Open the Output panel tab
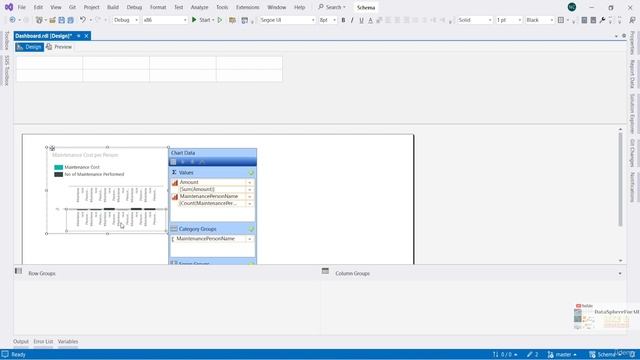 tap(21, 341)
